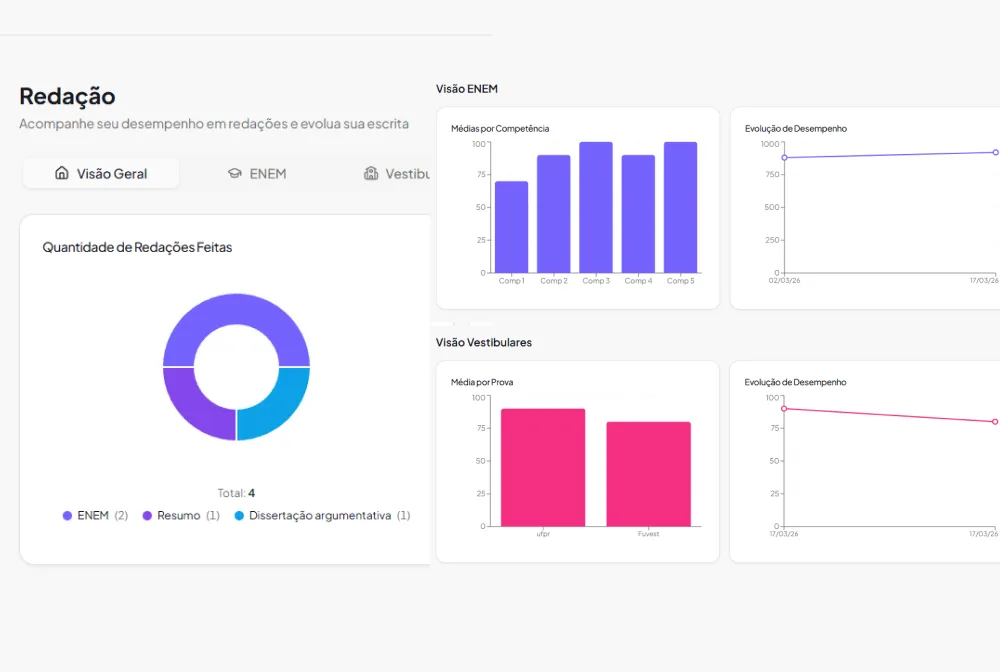The height and width of the screenshot is (672, 1000).
Task: Click the Fuvest pink bar
Action: (x=649, y=474)
